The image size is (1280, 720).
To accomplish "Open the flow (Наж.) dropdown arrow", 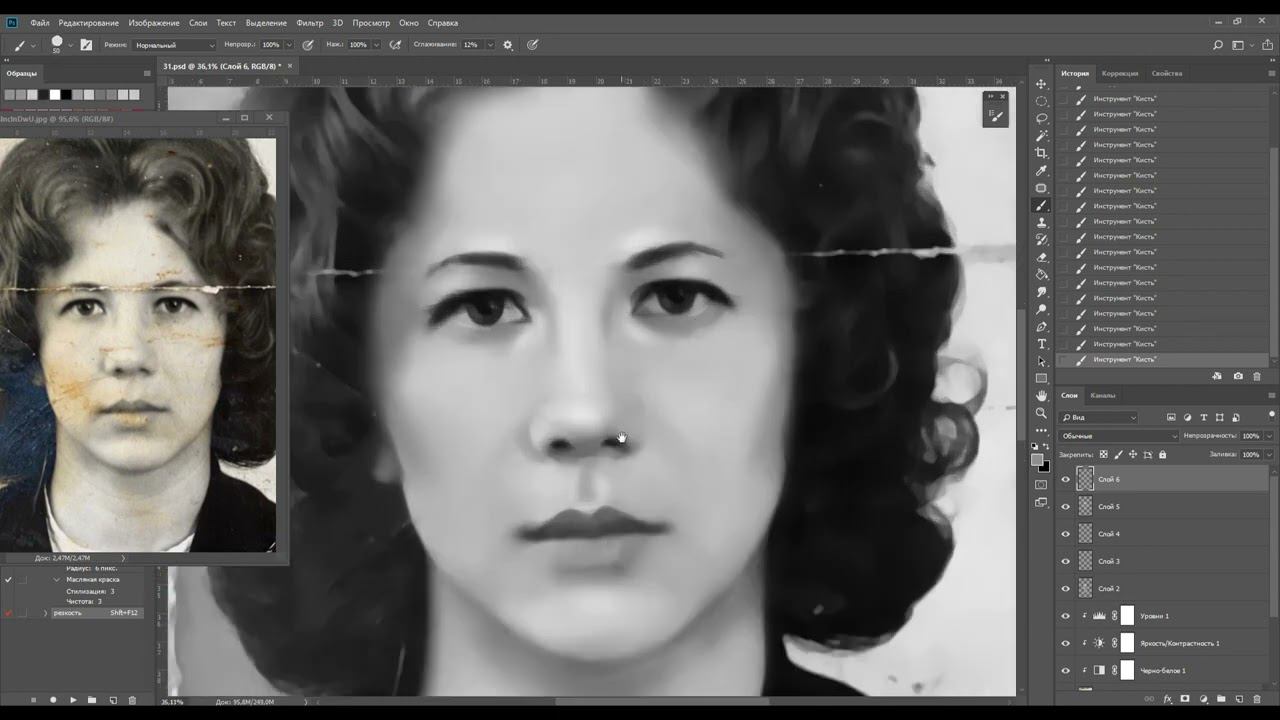I will 377,45.
